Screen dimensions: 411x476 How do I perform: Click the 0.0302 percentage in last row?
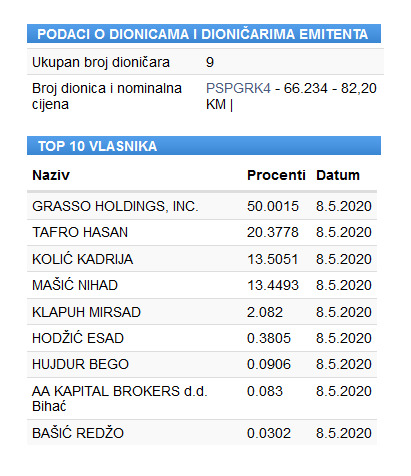pos(269,433)
